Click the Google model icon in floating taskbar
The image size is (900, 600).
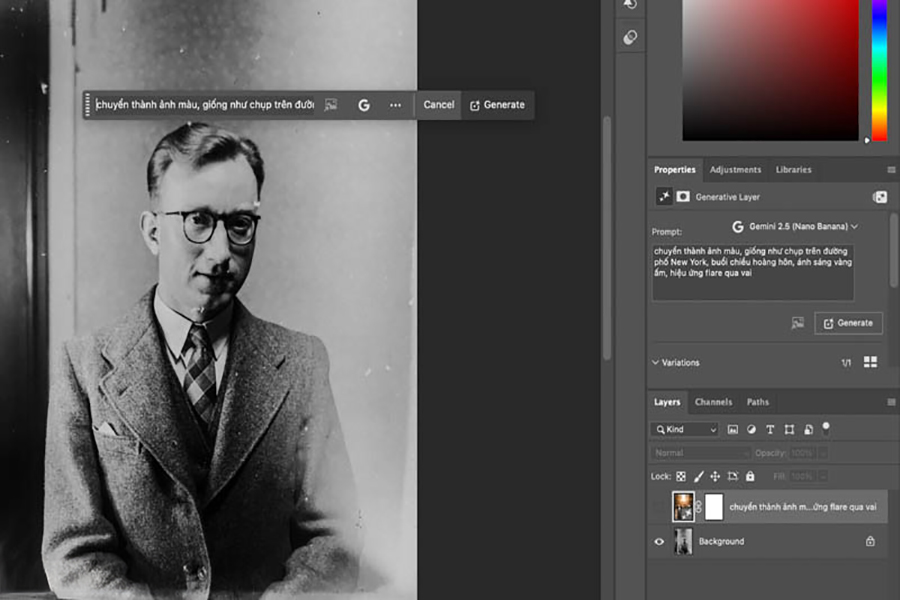pyautogui.click(x=363, y=105)
